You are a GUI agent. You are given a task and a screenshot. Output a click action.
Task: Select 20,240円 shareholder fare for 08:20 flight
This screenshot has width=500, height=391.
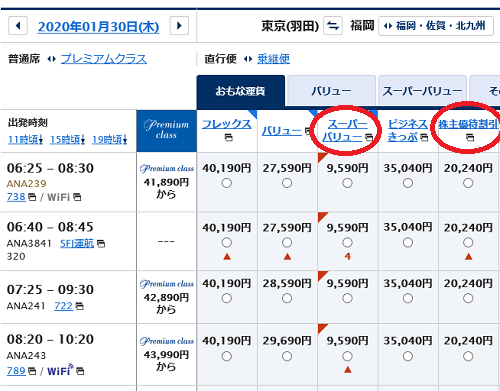[468, 356]
